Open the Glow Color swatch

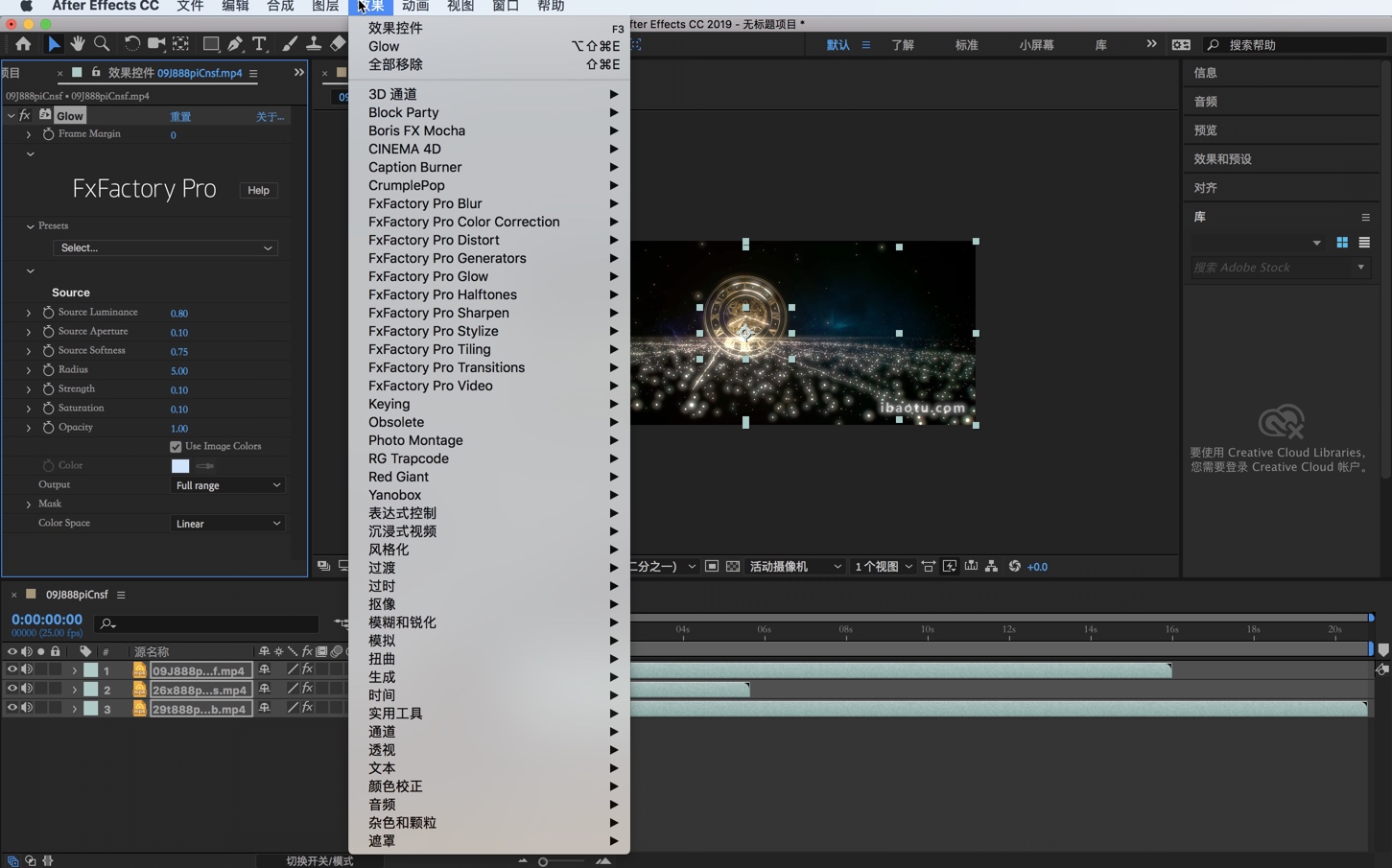coord(180,465)
